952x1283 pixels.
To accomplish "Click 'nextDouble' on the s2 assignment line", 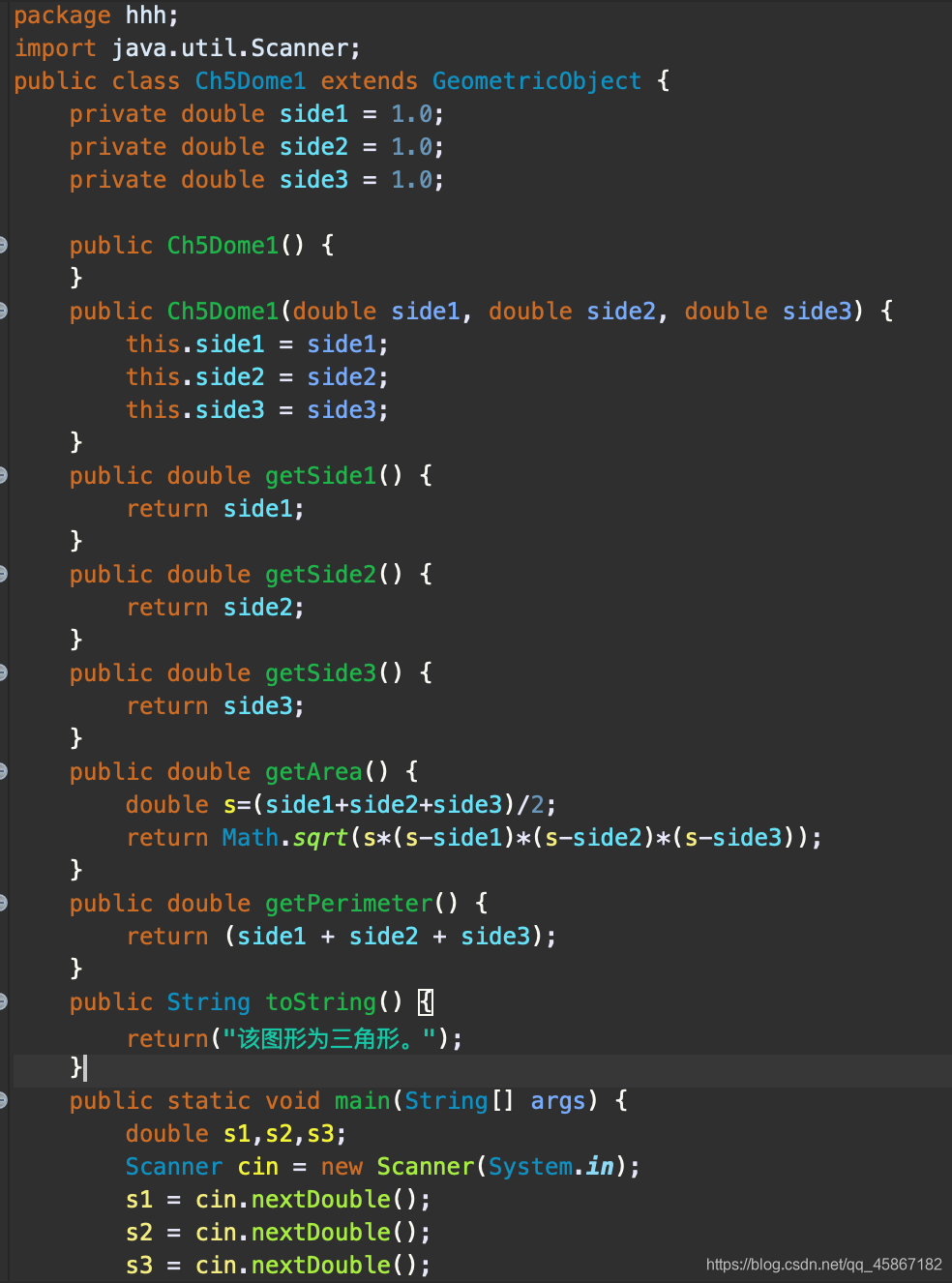I will click(x=320, y=1233).
